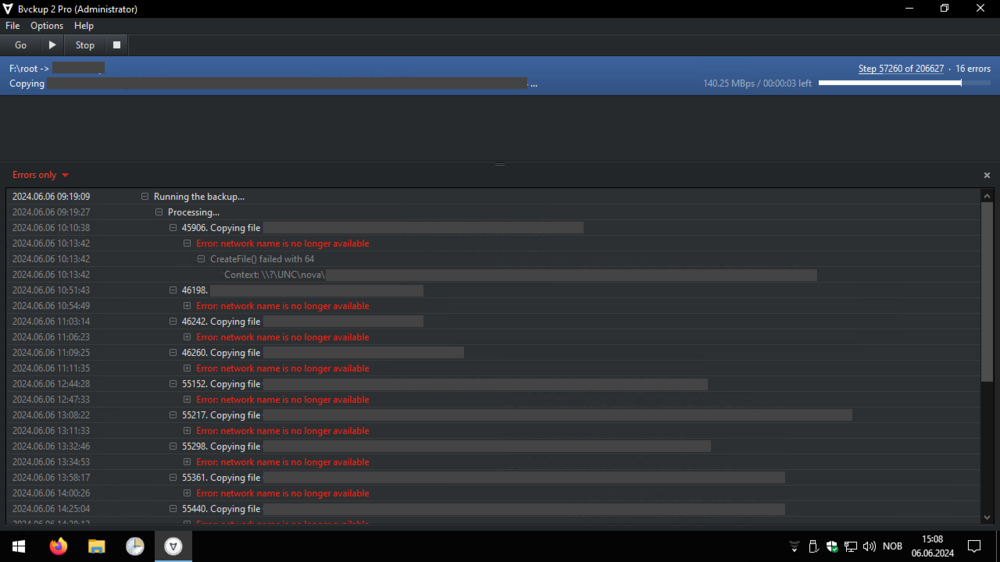The height and width of the screenshot is (562, 1000).
Task: Collapse the Processing tree node
Action: (159, 212)
